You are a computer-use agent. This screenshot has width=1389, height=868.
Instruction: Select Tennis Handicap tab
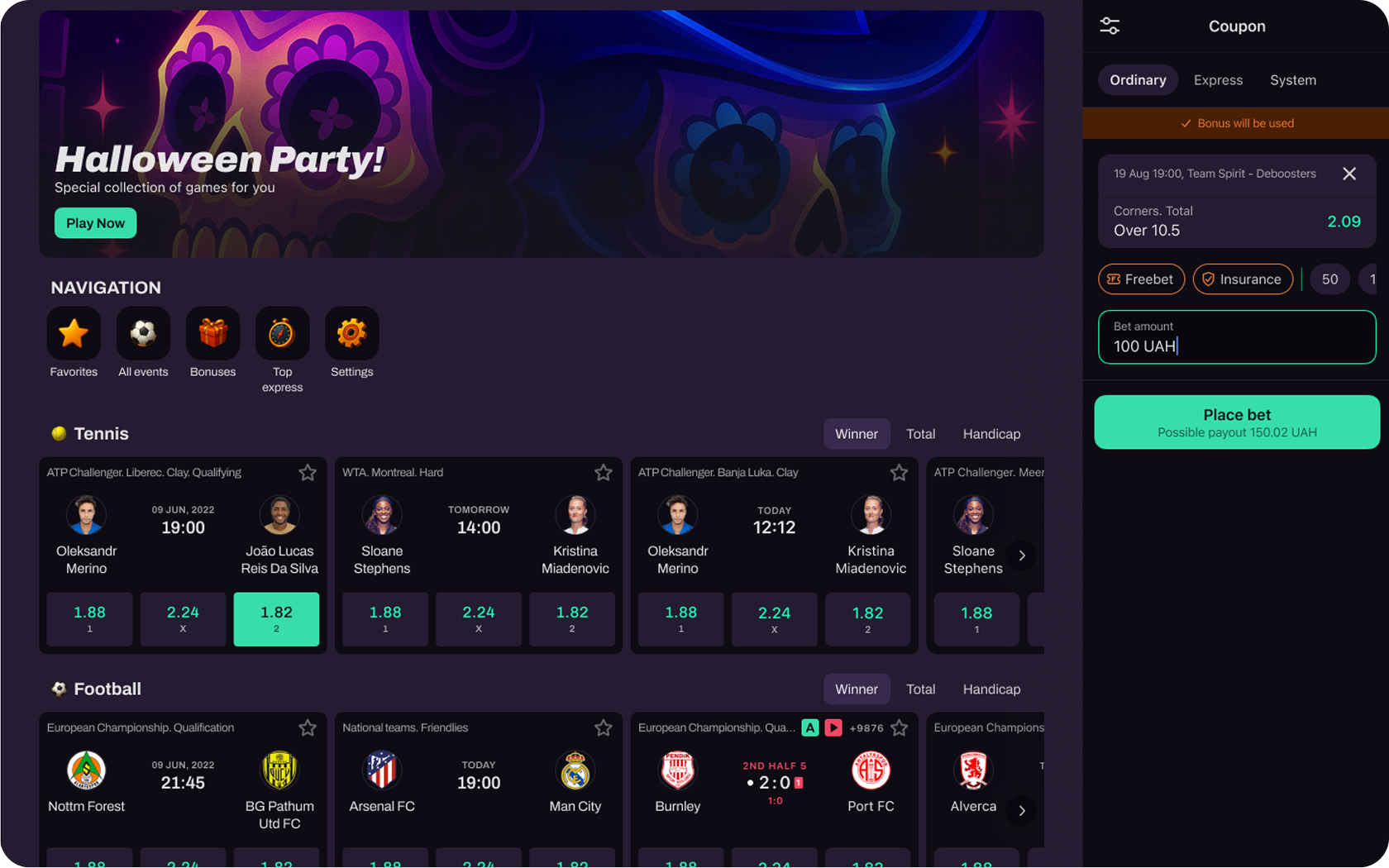(991, 434)
